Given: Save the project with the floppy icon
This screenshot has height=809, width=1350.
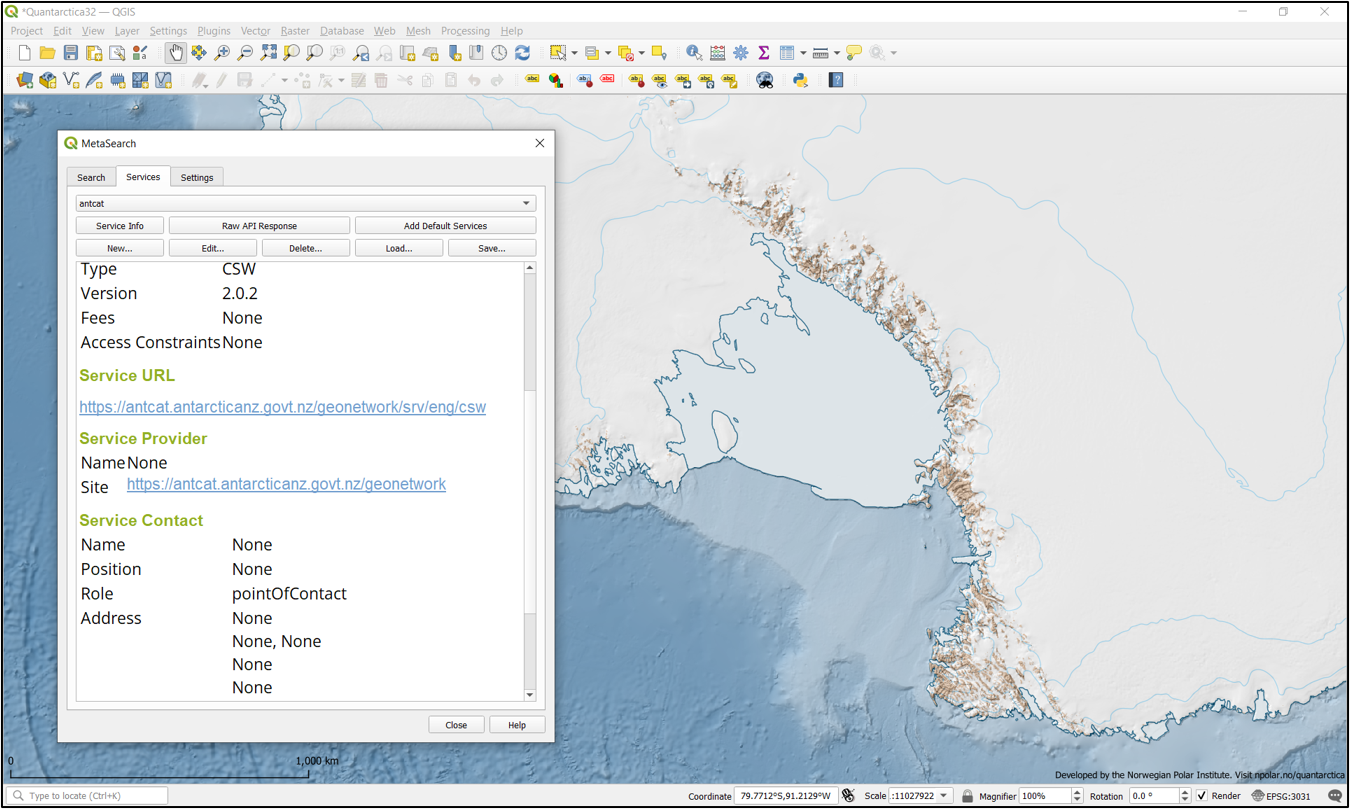Looking at the screenshot, I should [x=71, y=53].
